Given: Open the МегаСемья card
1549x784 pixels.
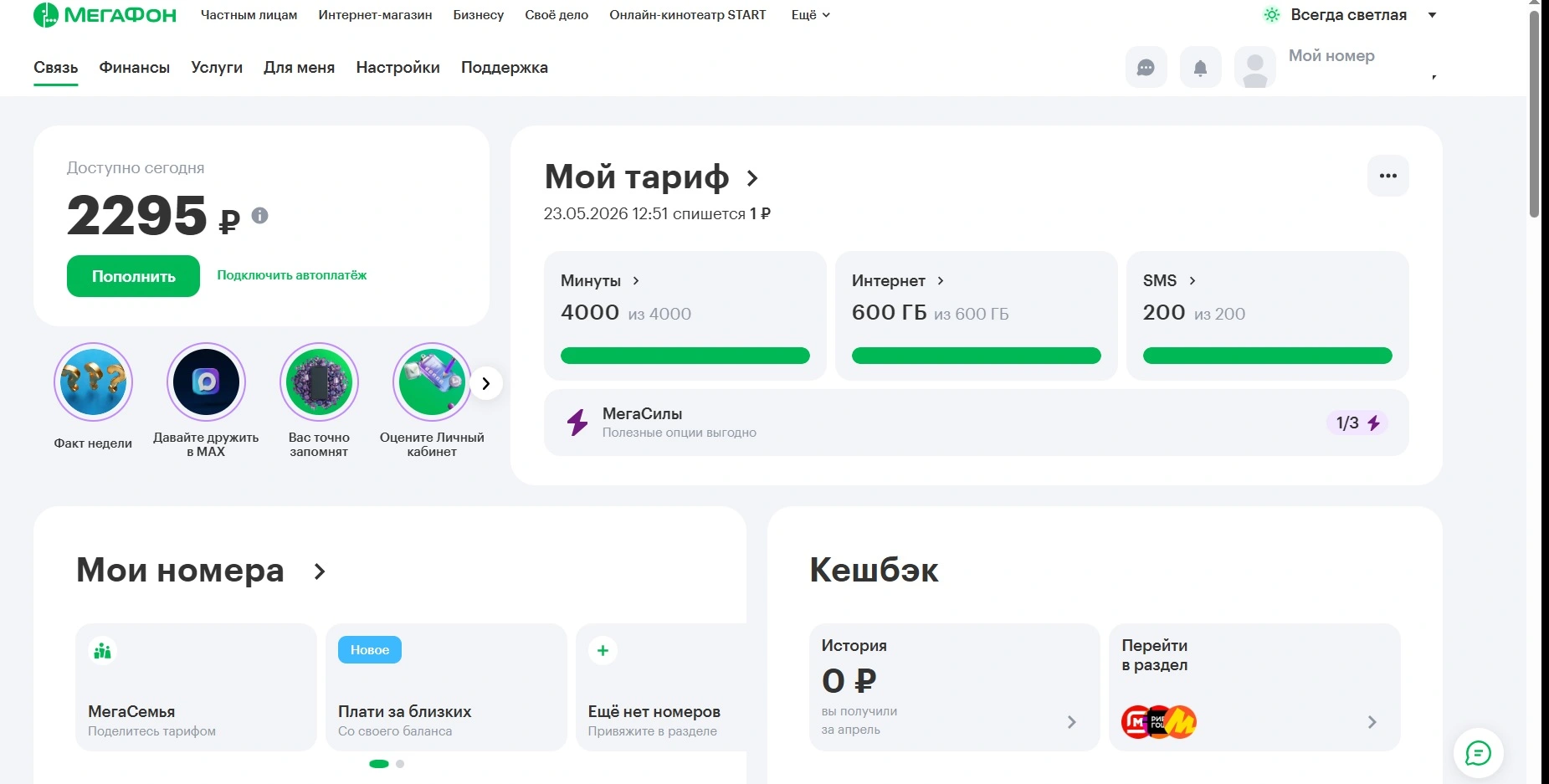Looking at the screenshot, I should tap(196, 687).
